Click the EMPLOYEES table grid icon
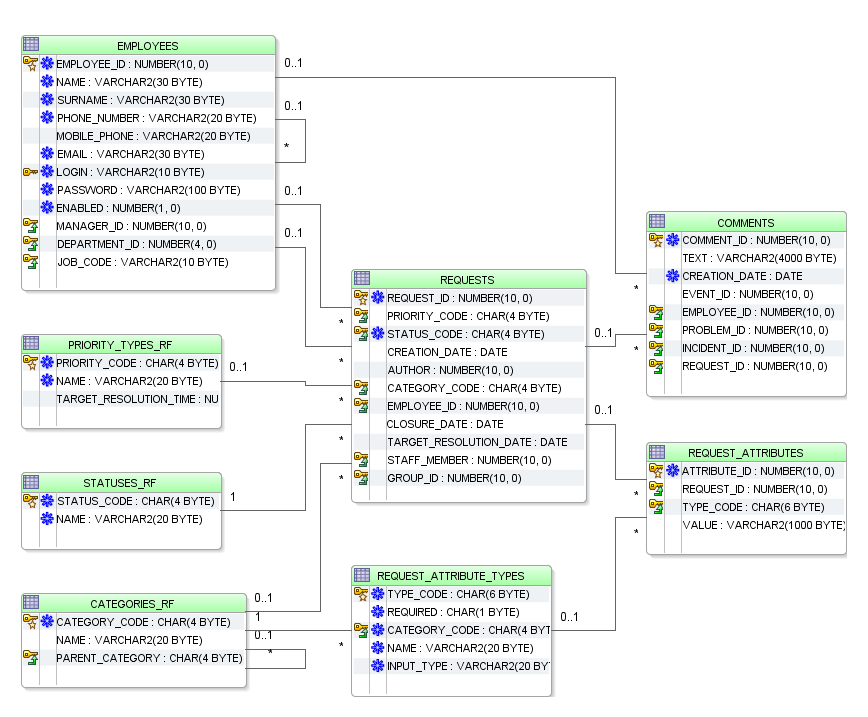The image size is (868, 717). pos(31,44)
